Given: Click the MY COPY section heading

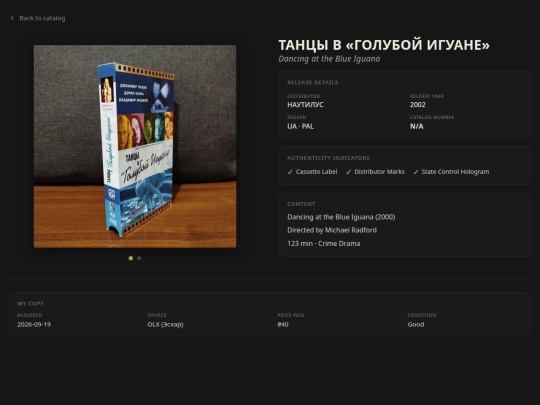Looking at the screenshot, I should tap(31, 304).
